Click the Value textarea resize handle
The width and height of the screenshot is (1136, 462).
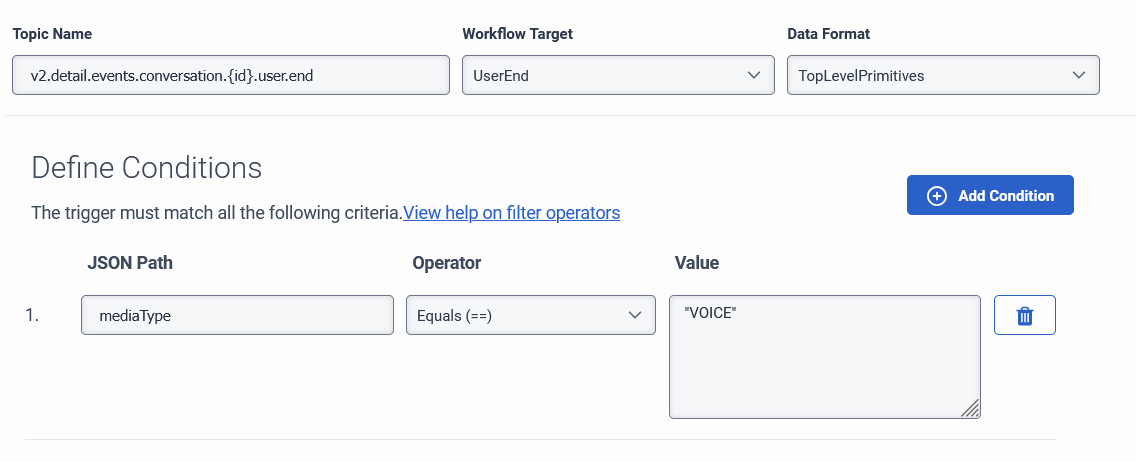pos(970,408)
